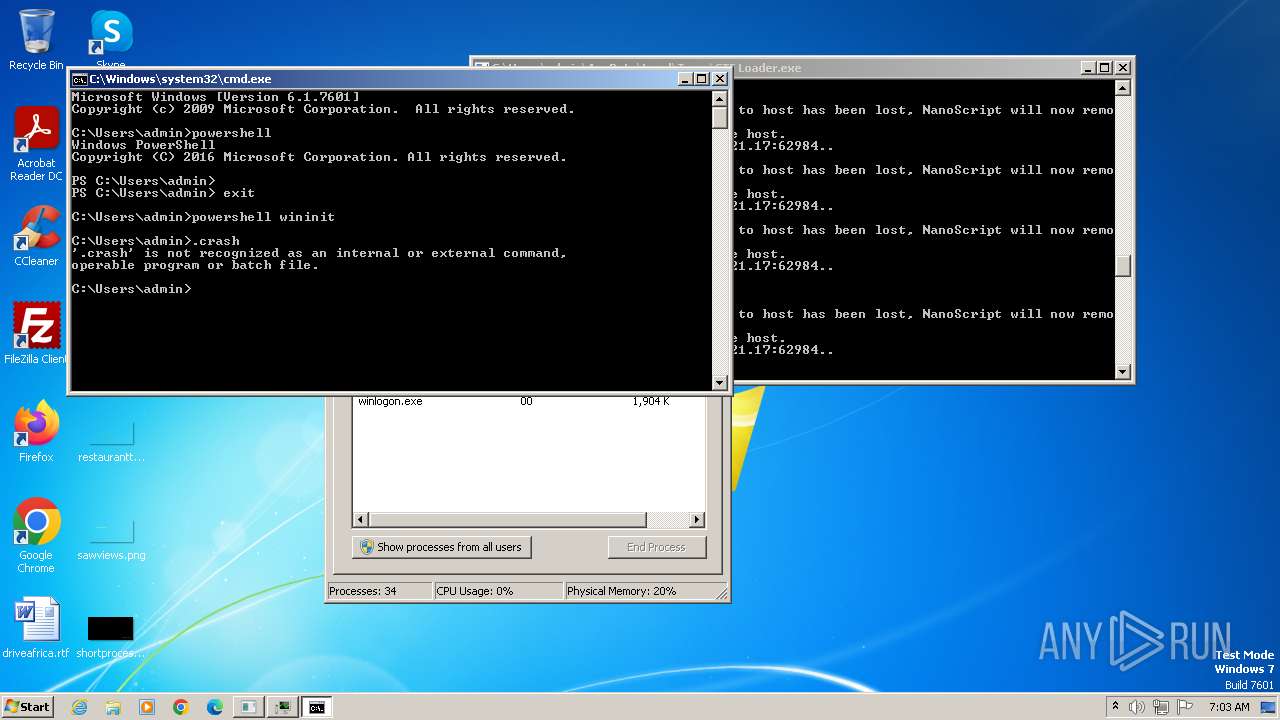The height and width of the screenshot is (720, 1280).
Task: Minimize the Loader.exe console window
Action: 1088,68
